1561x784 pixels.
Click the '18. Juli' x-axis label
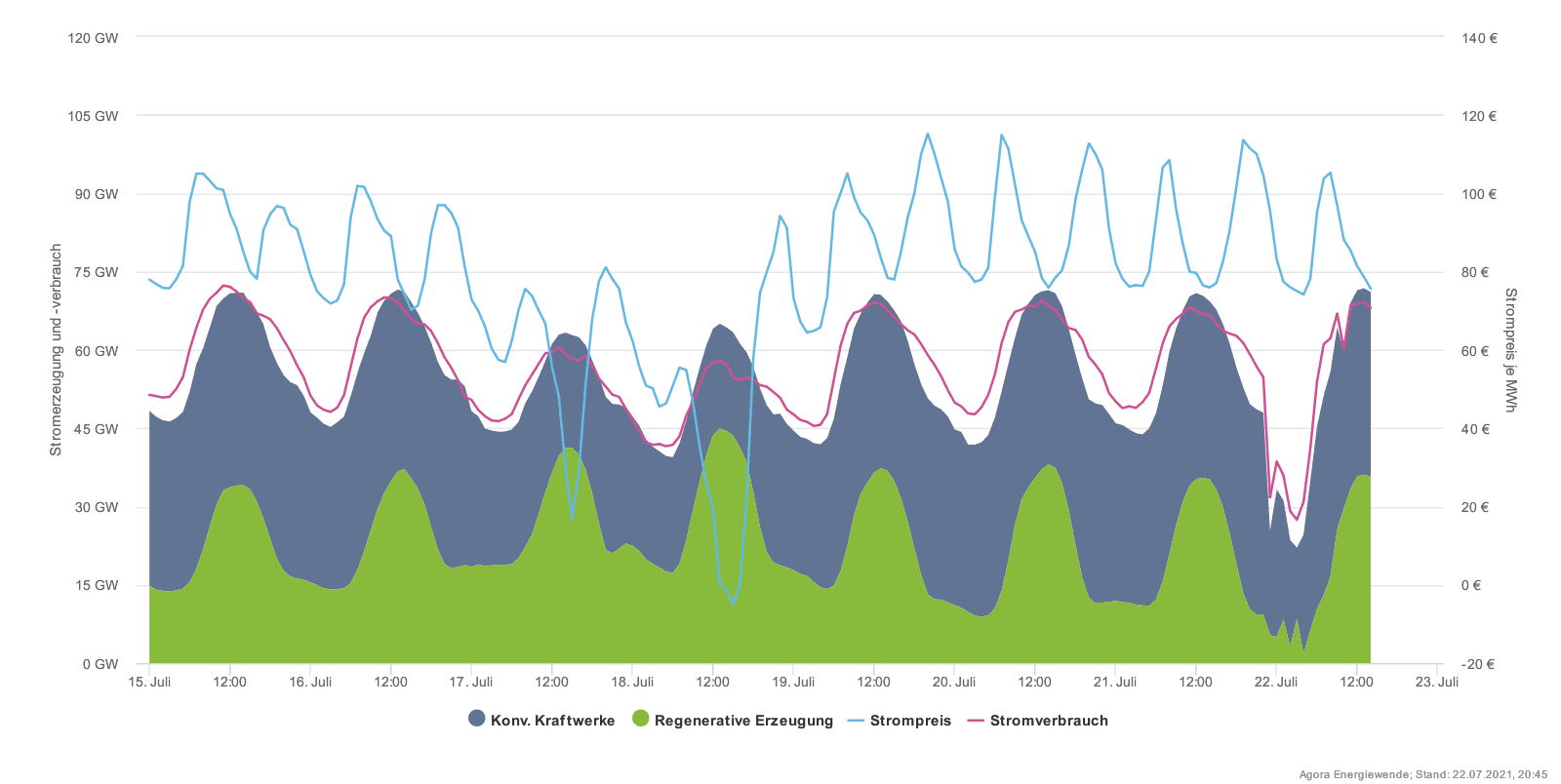point(632,682)
